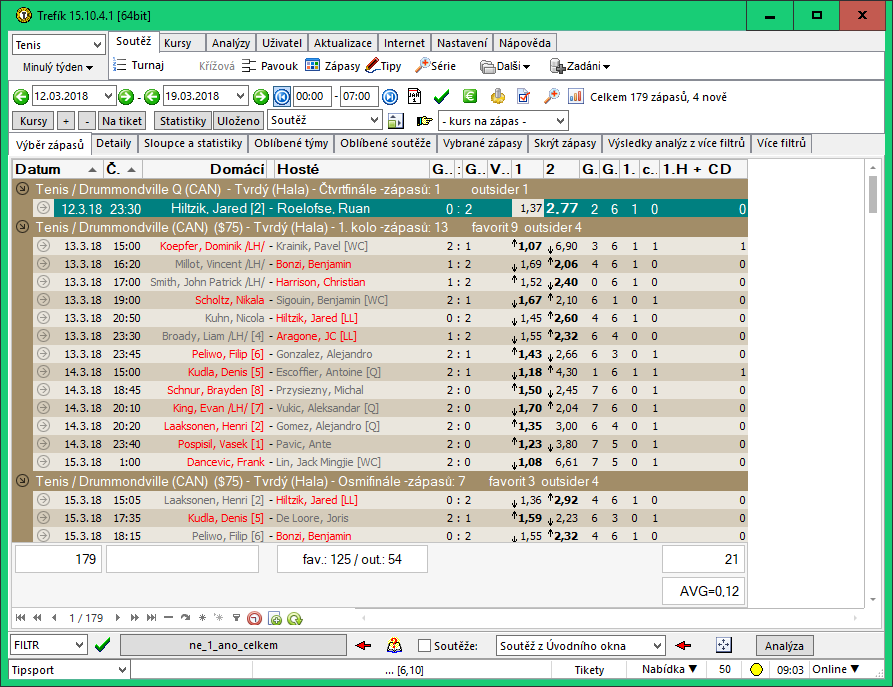The height and width of the screenshot is (687, 893).
Task: Click the green filter checkmark icon
Action: pos(103,645)
